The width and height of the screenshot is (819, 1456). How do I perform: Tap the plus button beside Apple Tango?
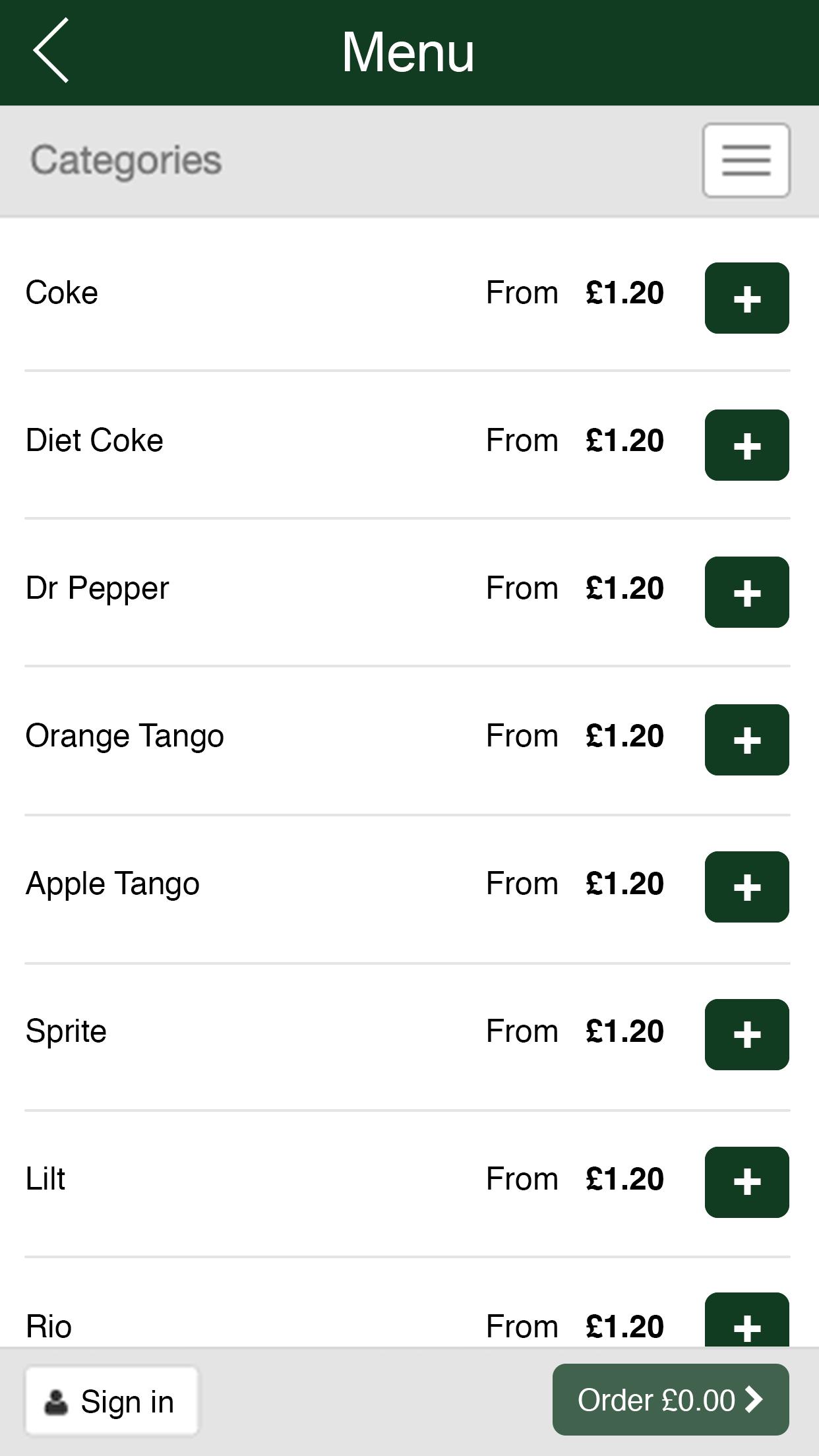[x=746, y=887]
